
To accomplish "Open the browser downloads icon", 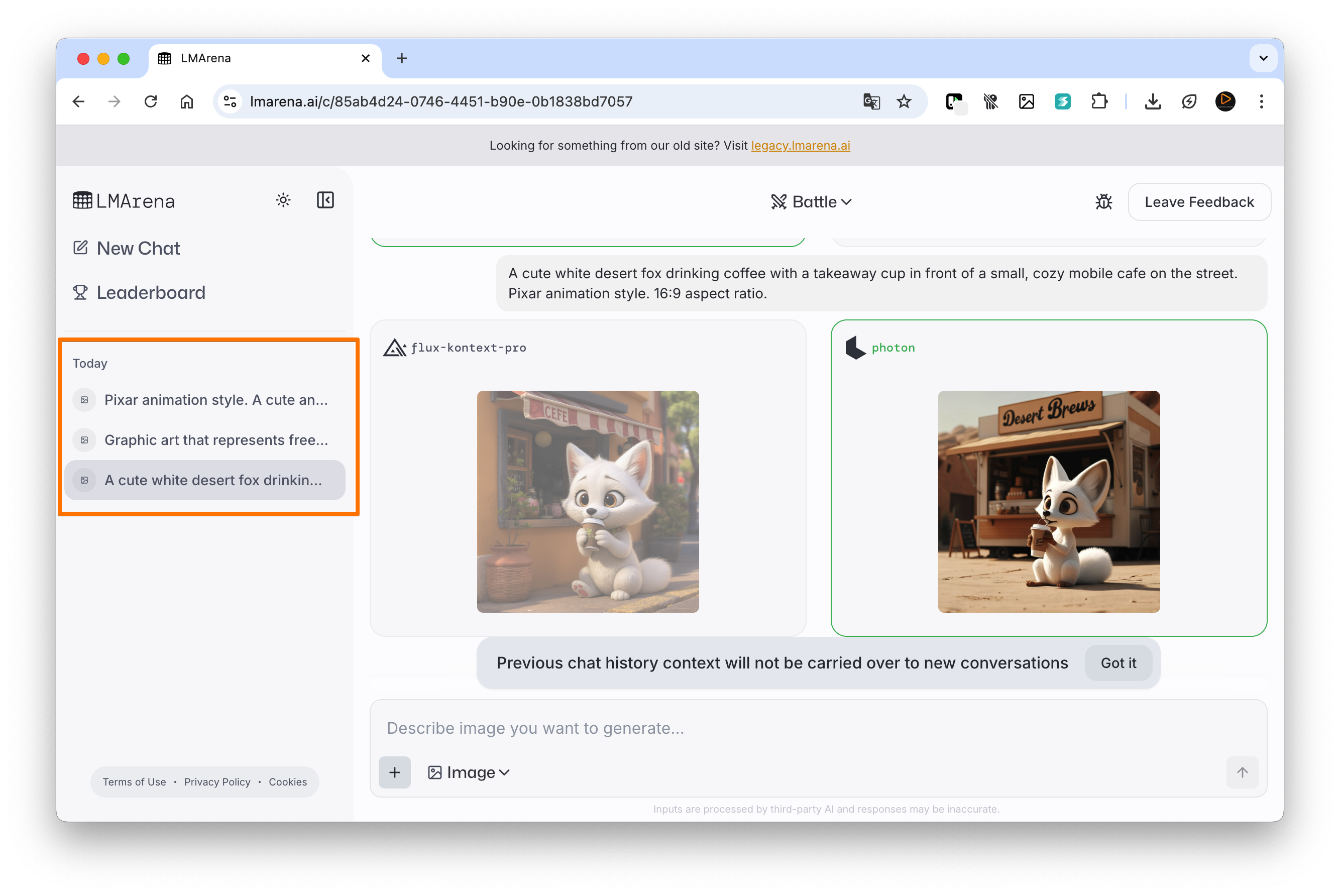I will pos(1153,102).
